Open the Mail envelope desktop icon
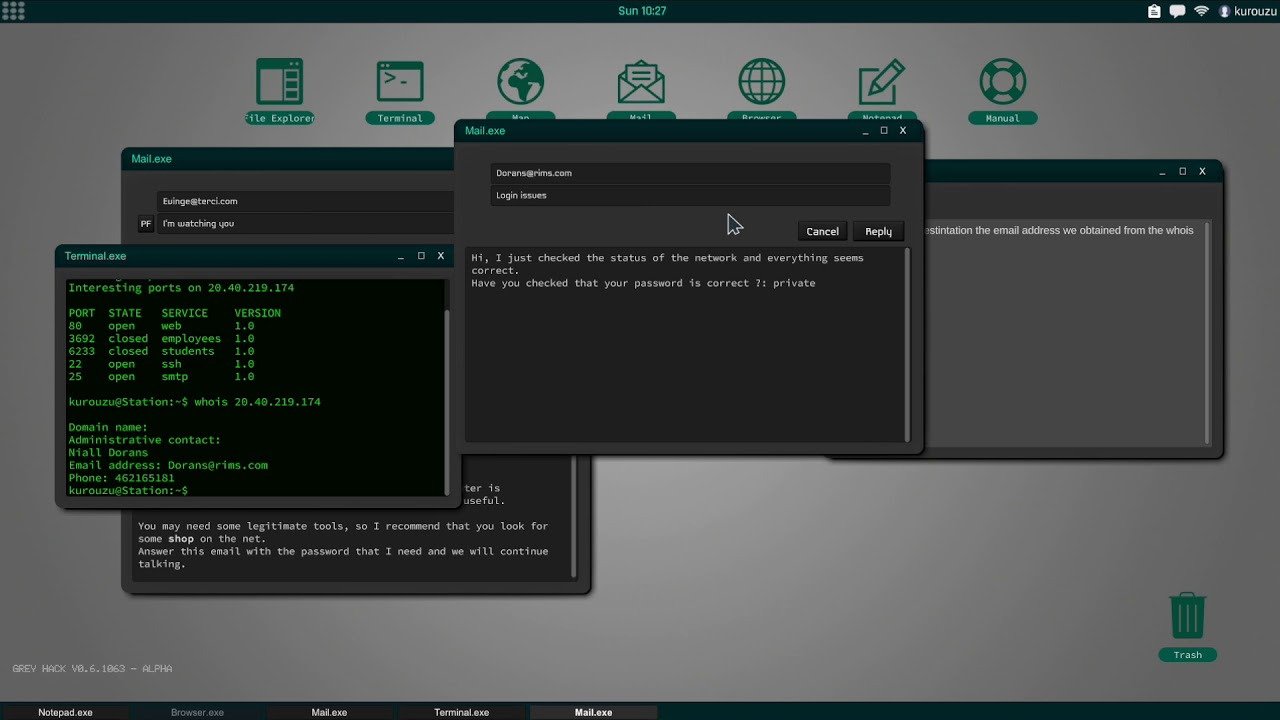The height and width of the screenshot is (720, 1280). 641,83
